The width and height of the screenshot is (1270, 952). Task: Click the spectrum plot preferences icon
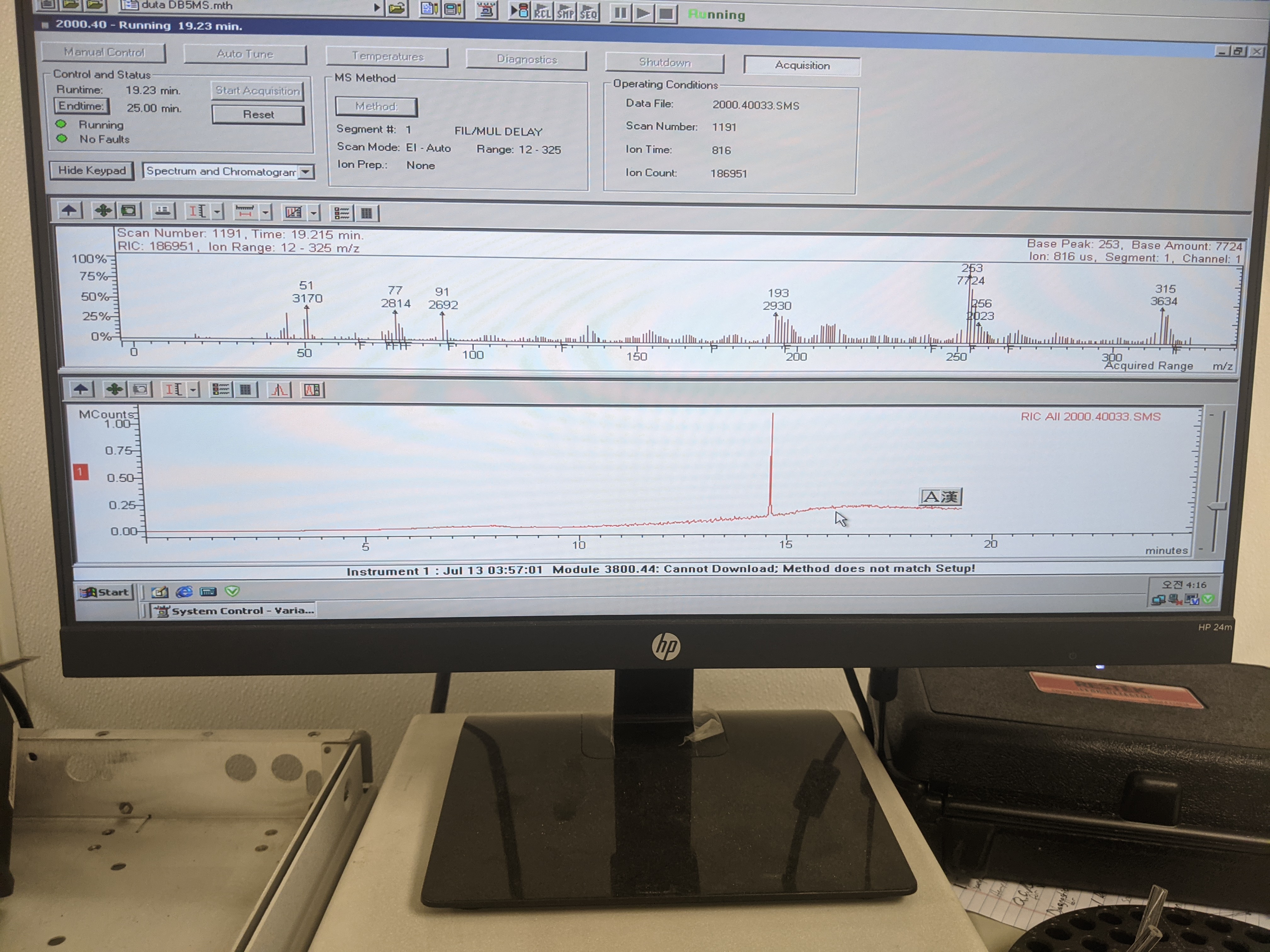[x=294, y=213]
